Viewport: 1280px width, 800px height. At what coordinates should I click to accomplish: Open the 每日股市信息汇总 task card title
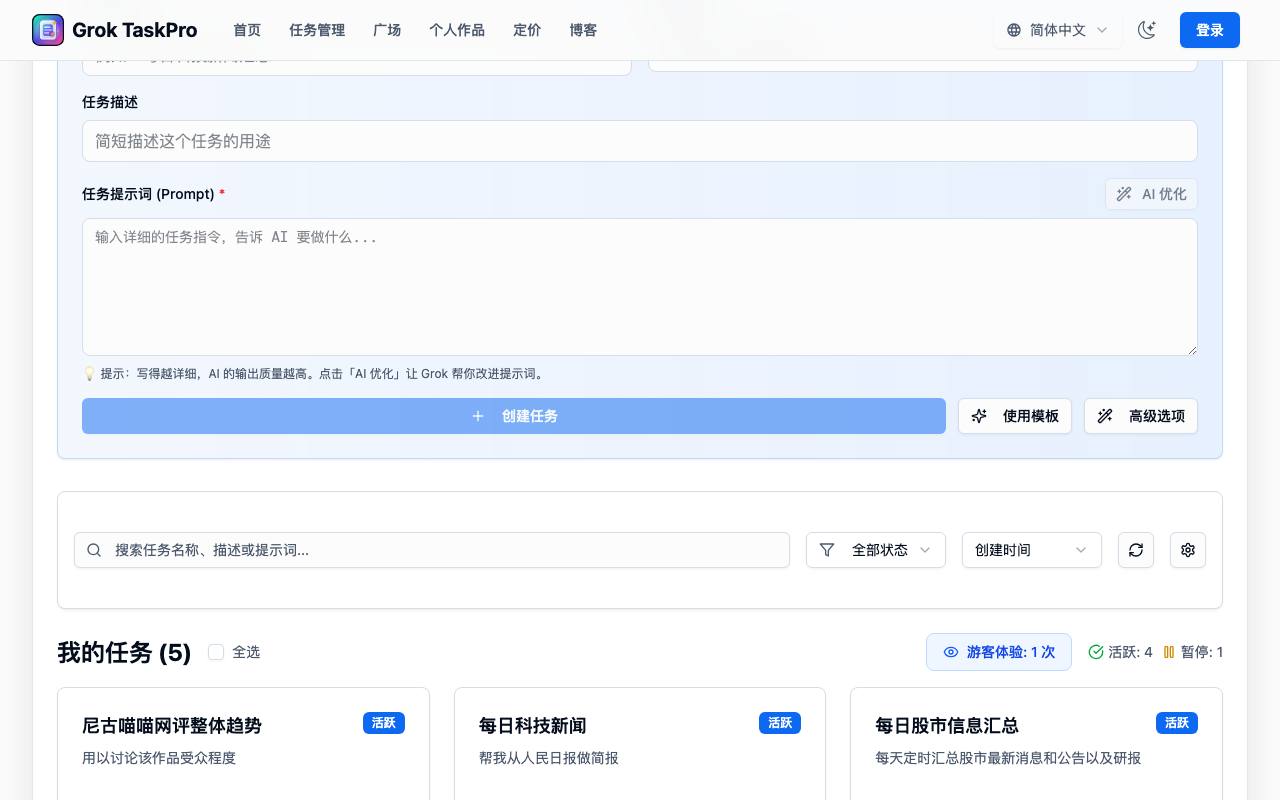coord(947,726)
